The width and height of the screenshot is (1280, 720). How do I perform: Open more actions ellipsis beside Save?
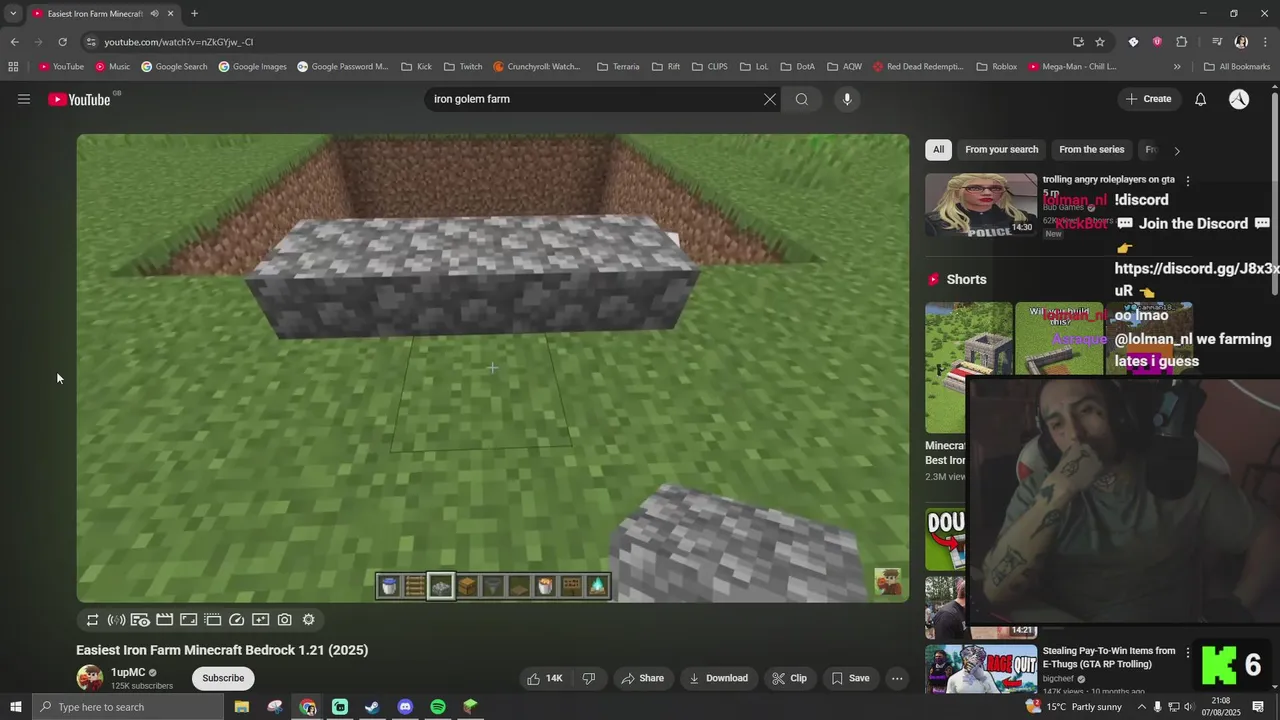[x=897, y=678]
